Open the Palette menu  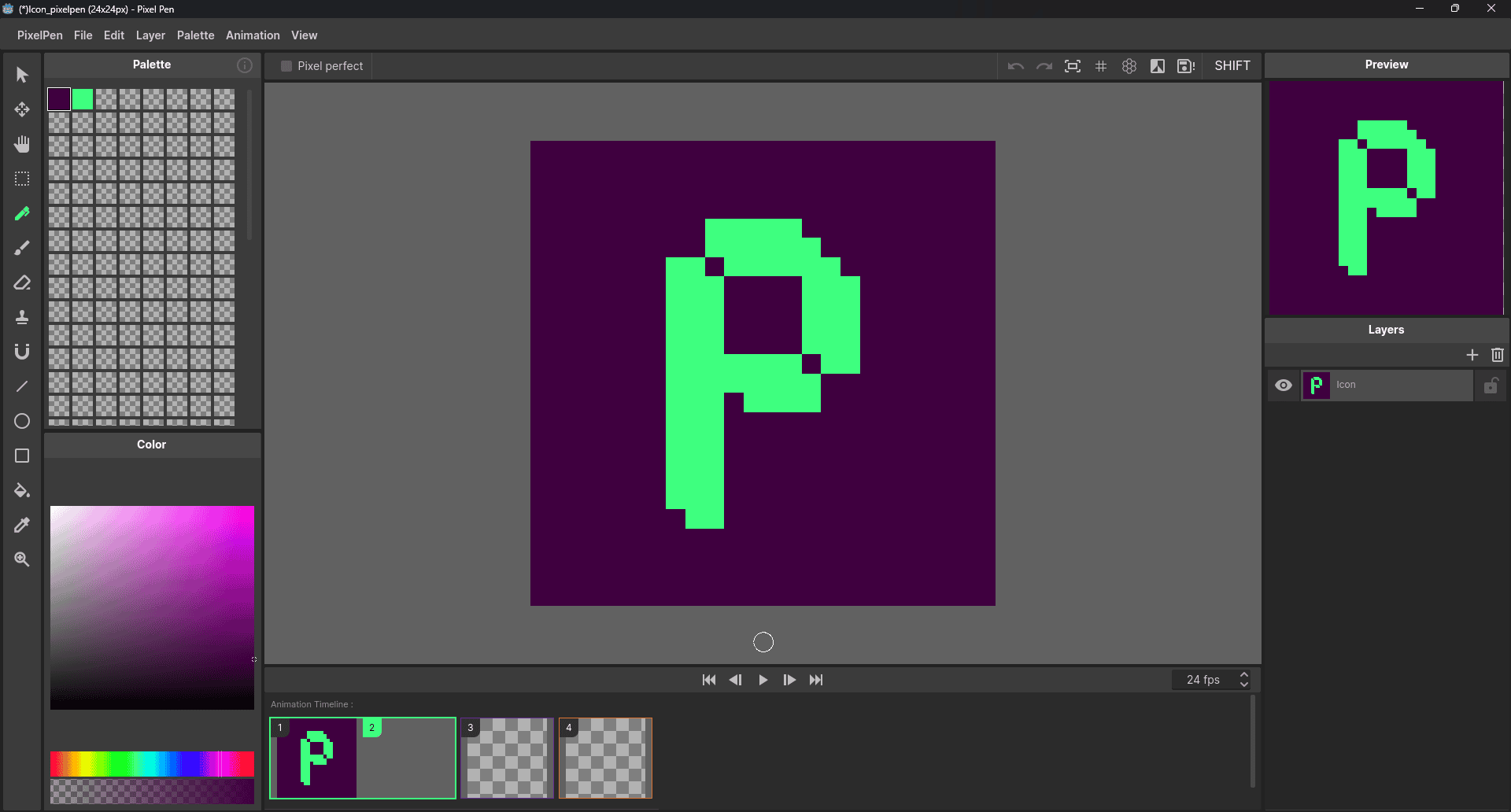pyautogui.click(x=195, y=35)
